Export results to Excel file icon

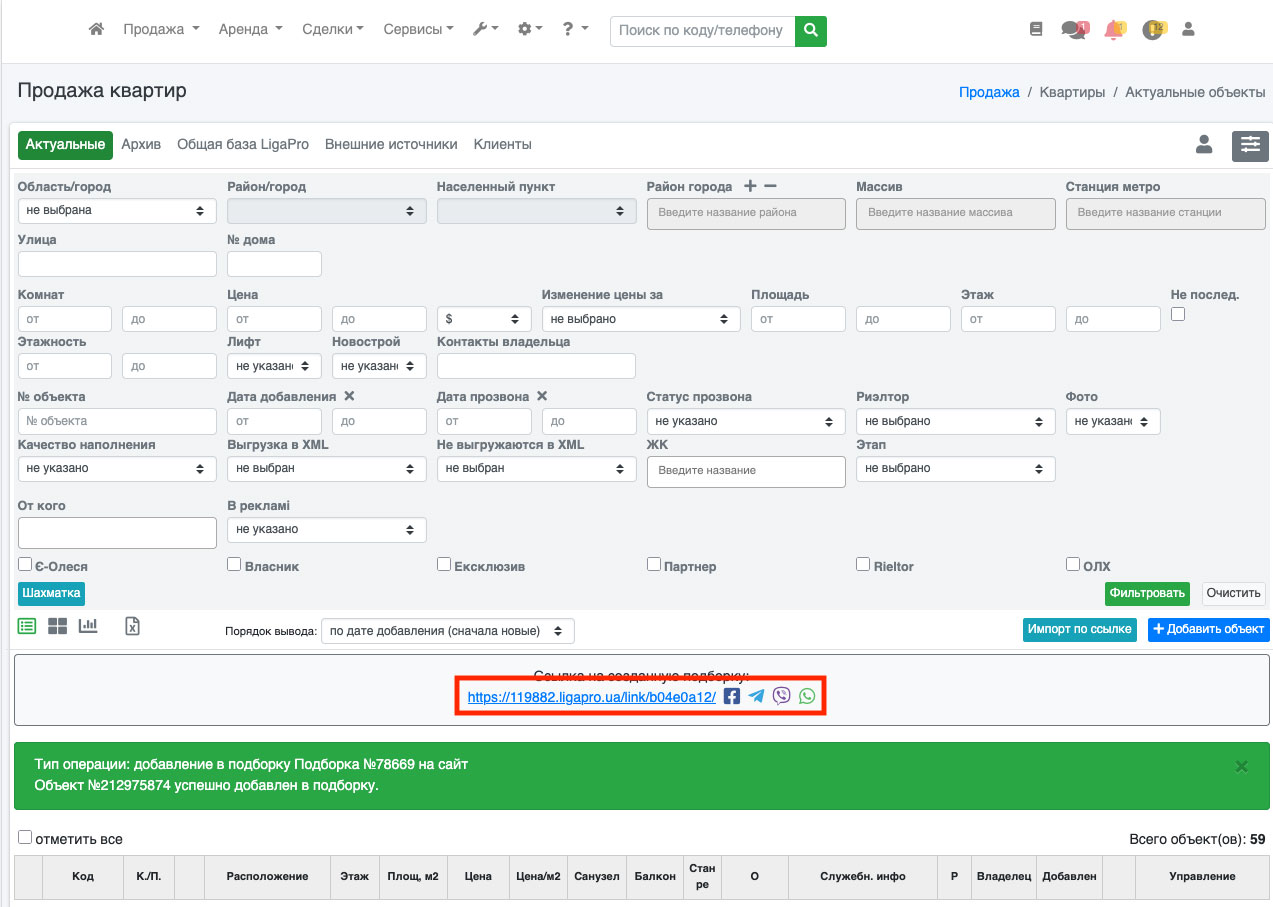pos(132,626)
